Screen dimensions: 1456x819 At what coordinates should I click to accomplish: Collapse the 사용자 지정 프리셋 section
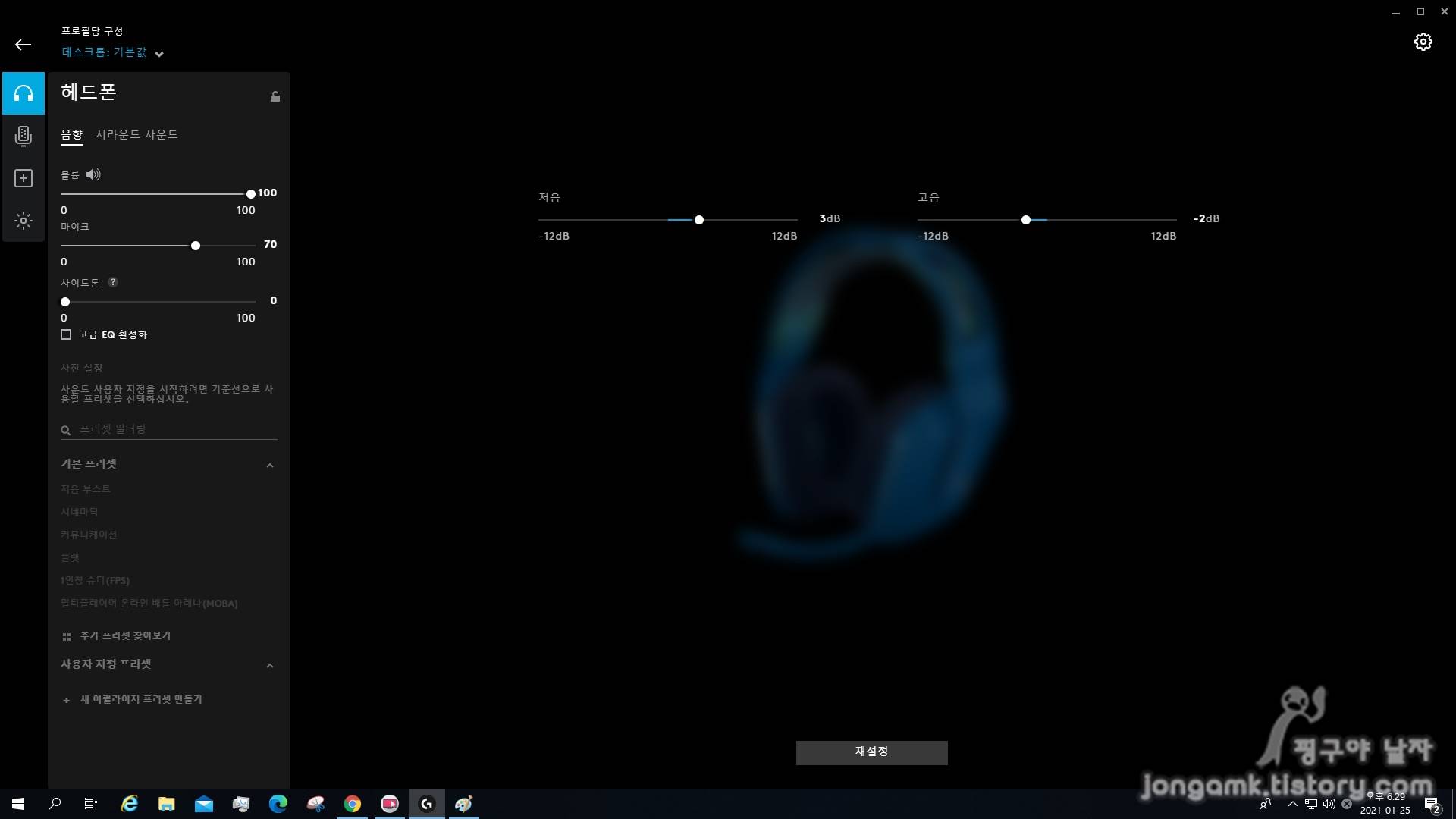270,665
